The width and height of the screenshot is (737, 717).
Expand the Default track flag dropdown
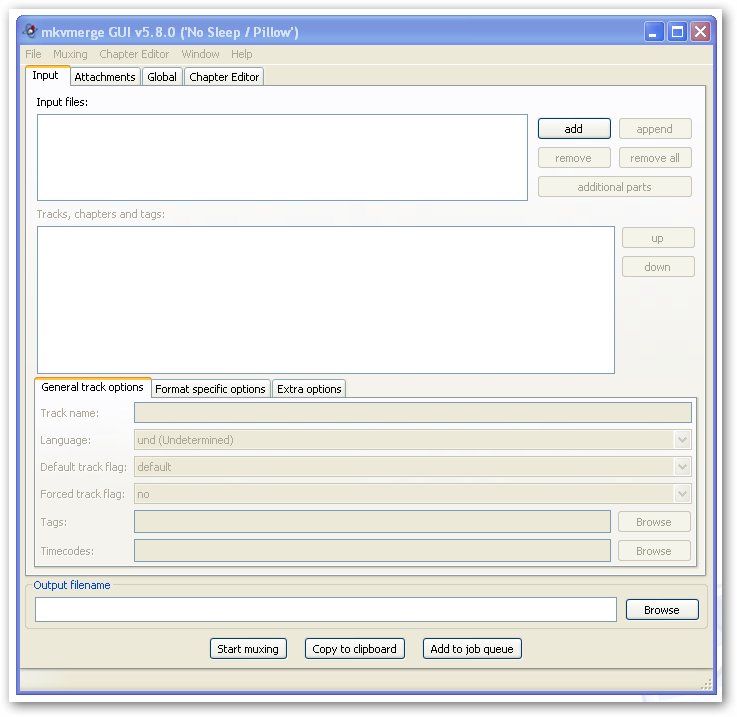[x=682, y=467]
